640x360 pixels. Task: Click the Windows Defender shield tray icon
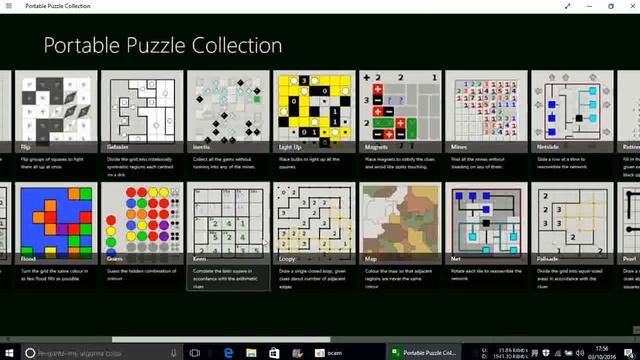[x=546, y=353]
